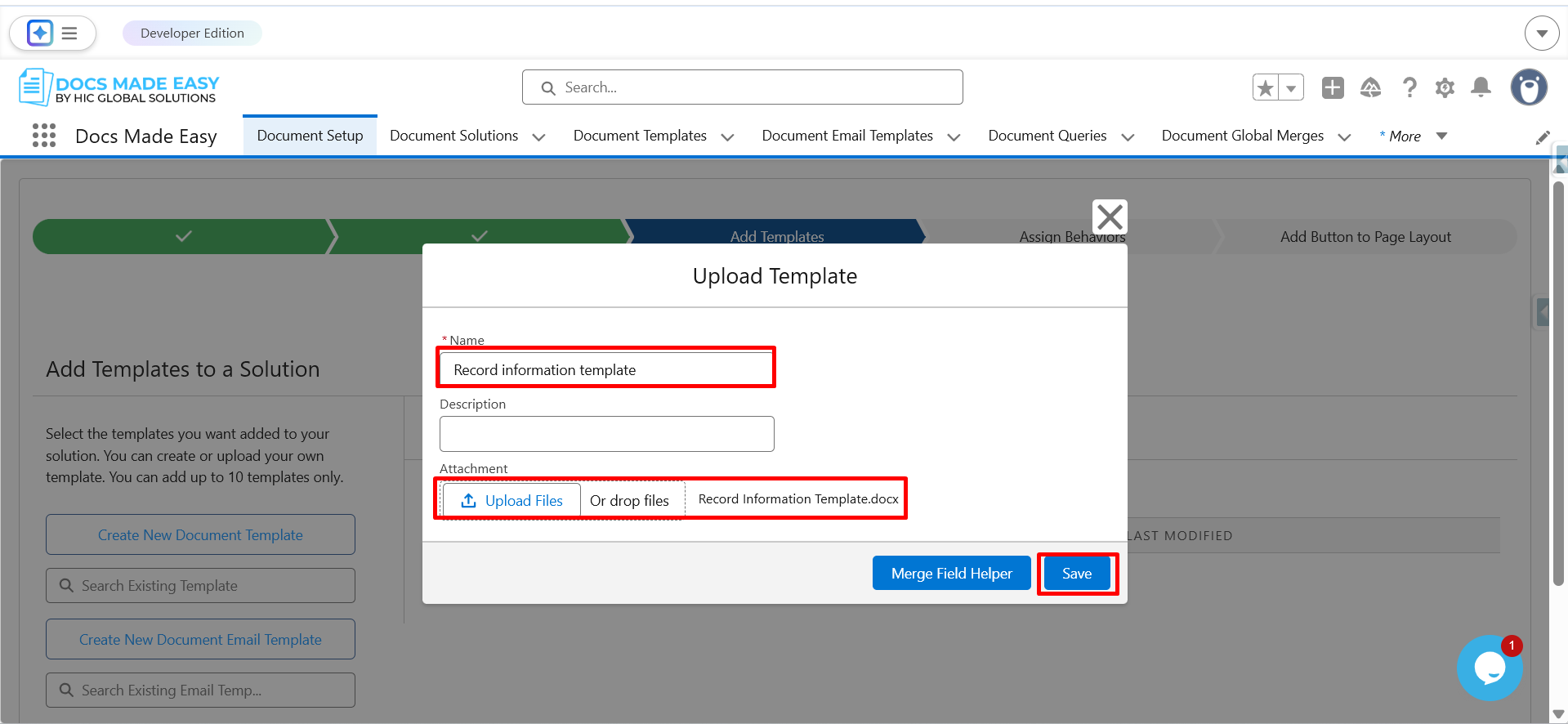
Task: Select the Add Button to Page Layout step
Action: click(1365, 237)
